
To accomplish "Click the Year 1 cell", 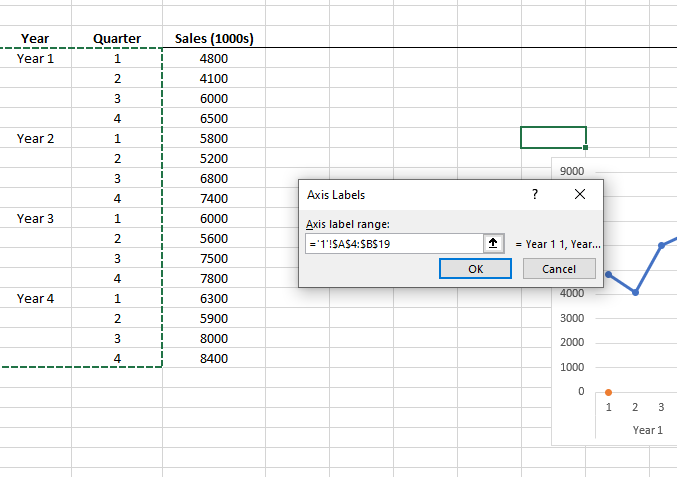I will click(36, 59).
